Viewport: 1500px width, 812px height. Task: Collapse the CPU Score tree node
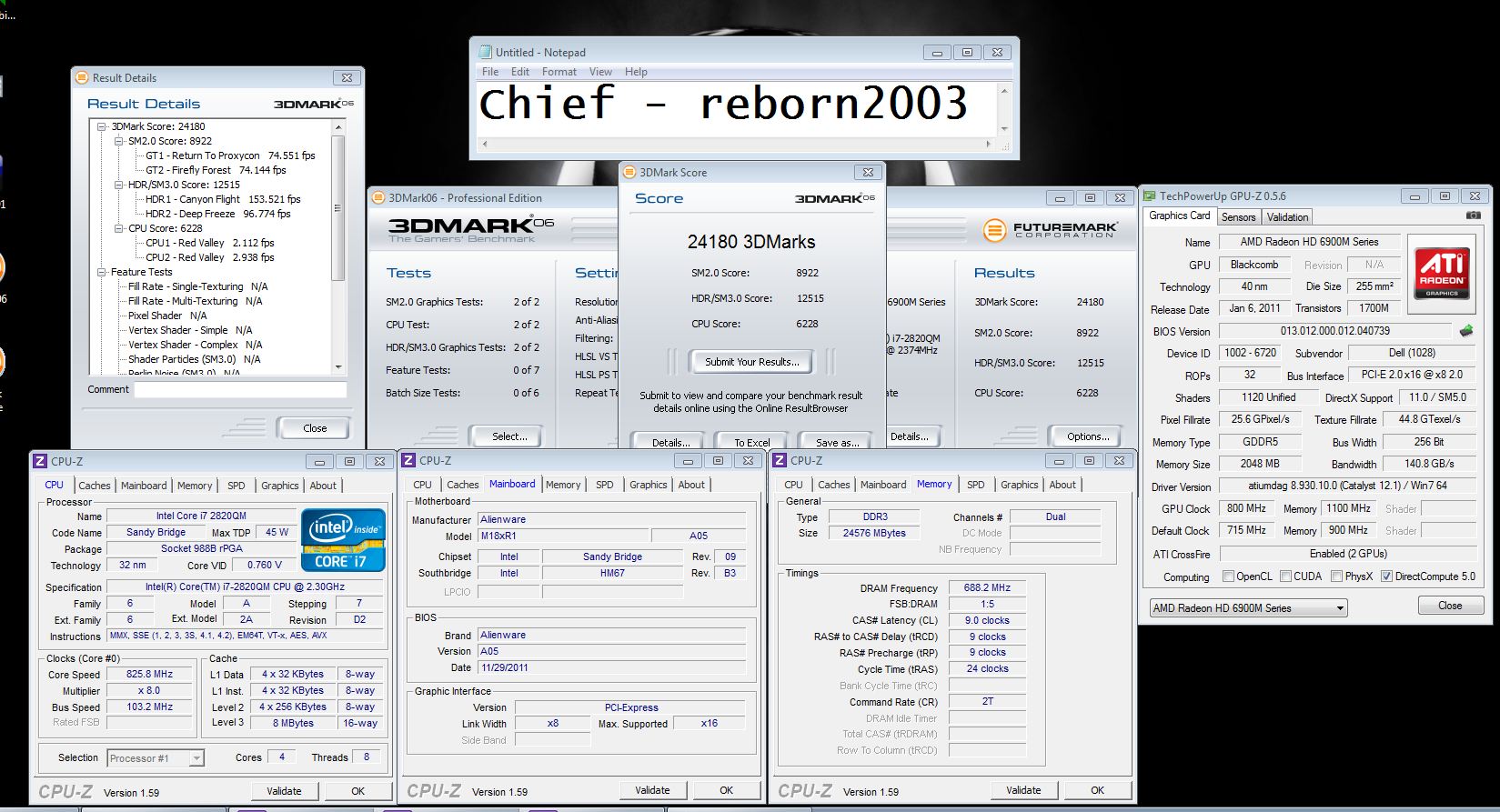tap(118, 228)
